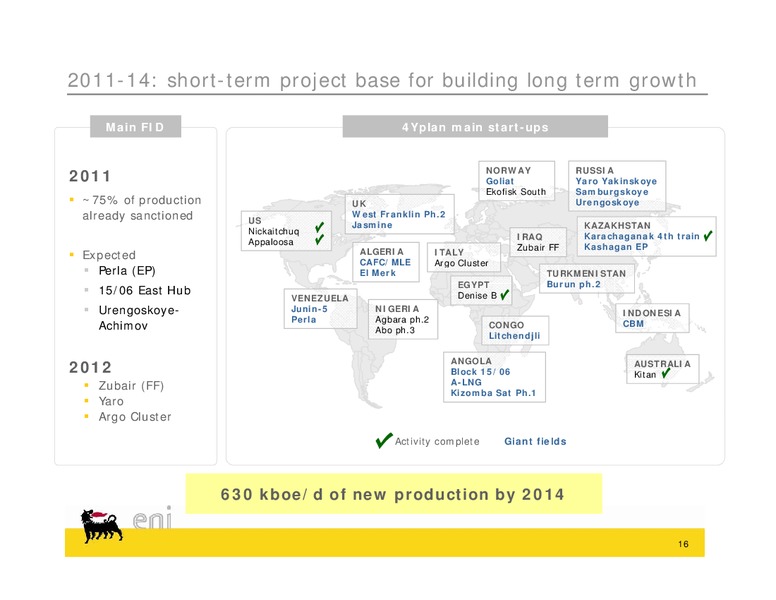
Task: Click El Merk under Algeria
Action: click(x=378, y=273)
